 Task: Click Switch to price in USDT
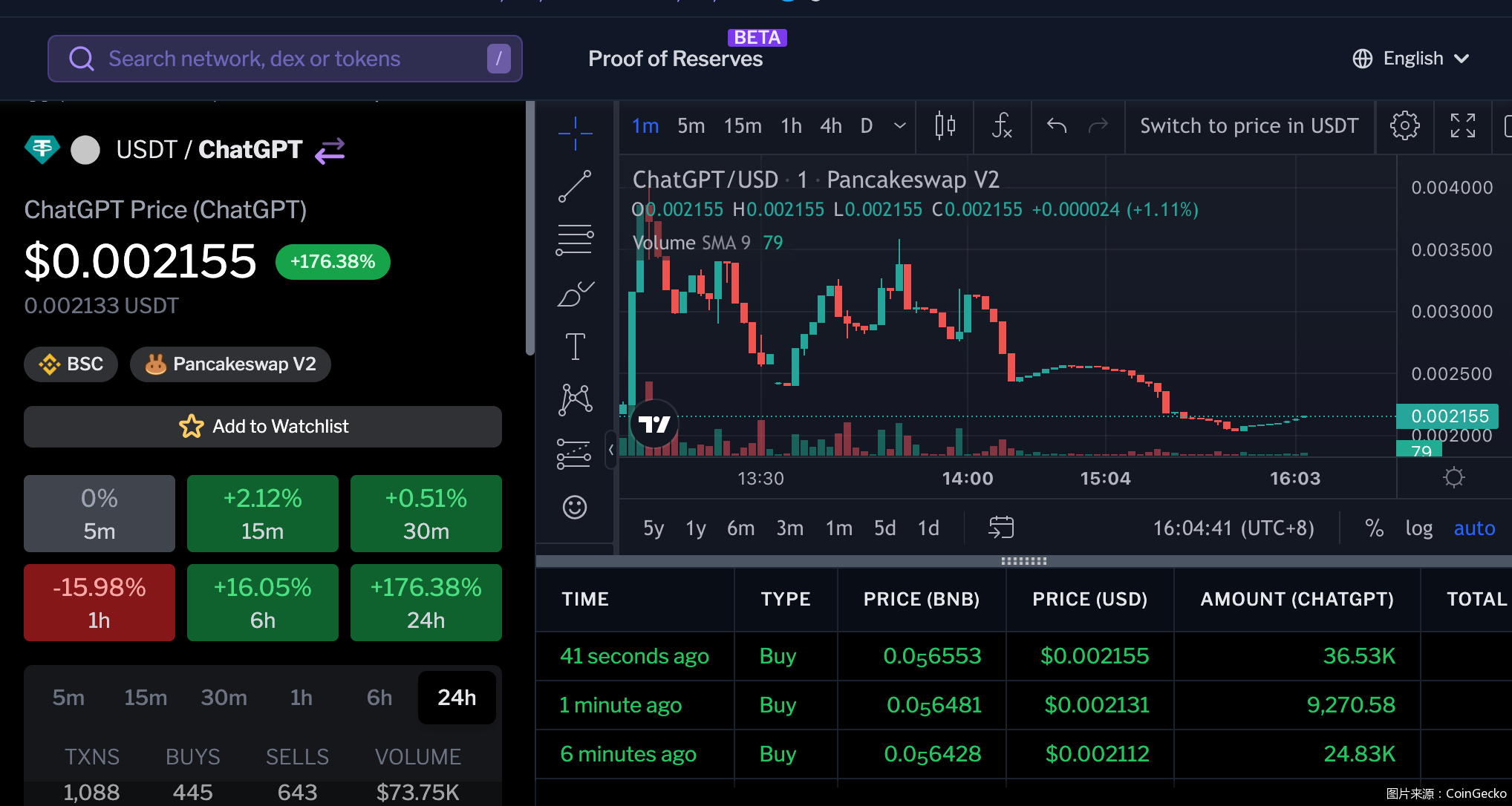[x=1249, y=126]
